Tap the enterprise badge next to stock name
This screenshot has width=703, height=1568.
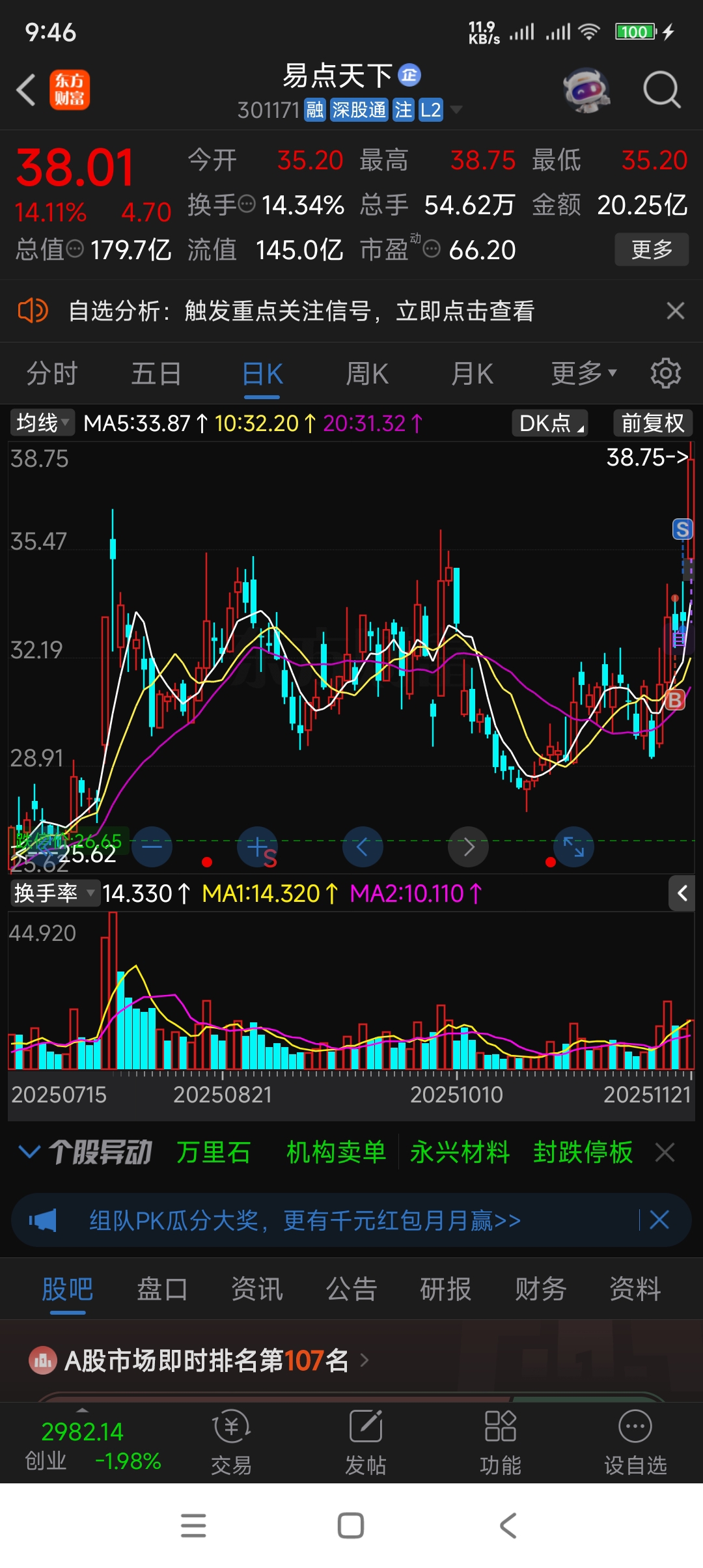click(x=409, y=76)
